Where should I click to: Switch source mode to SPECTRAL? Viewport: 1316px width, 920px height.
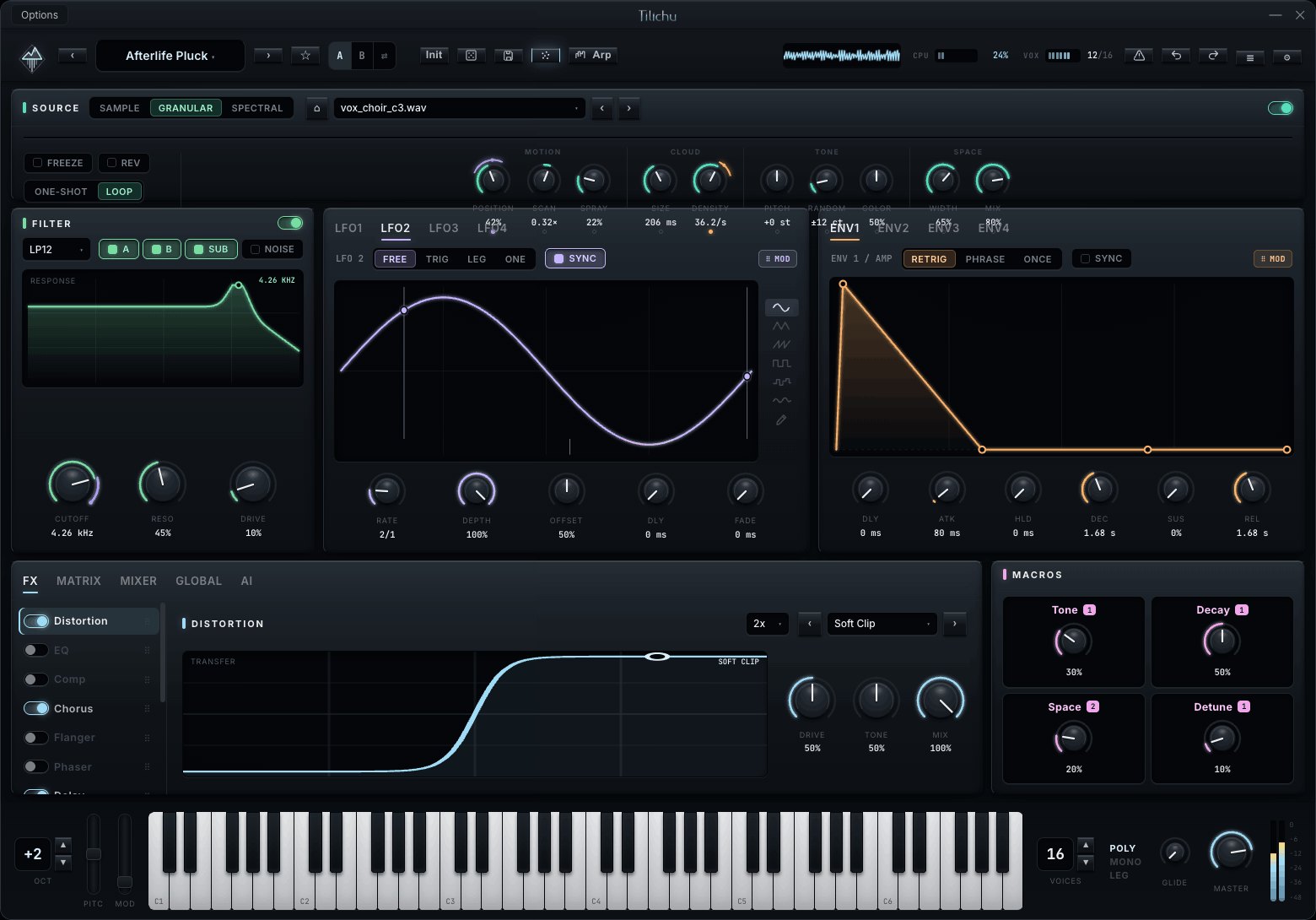click(x=257, y=108)
